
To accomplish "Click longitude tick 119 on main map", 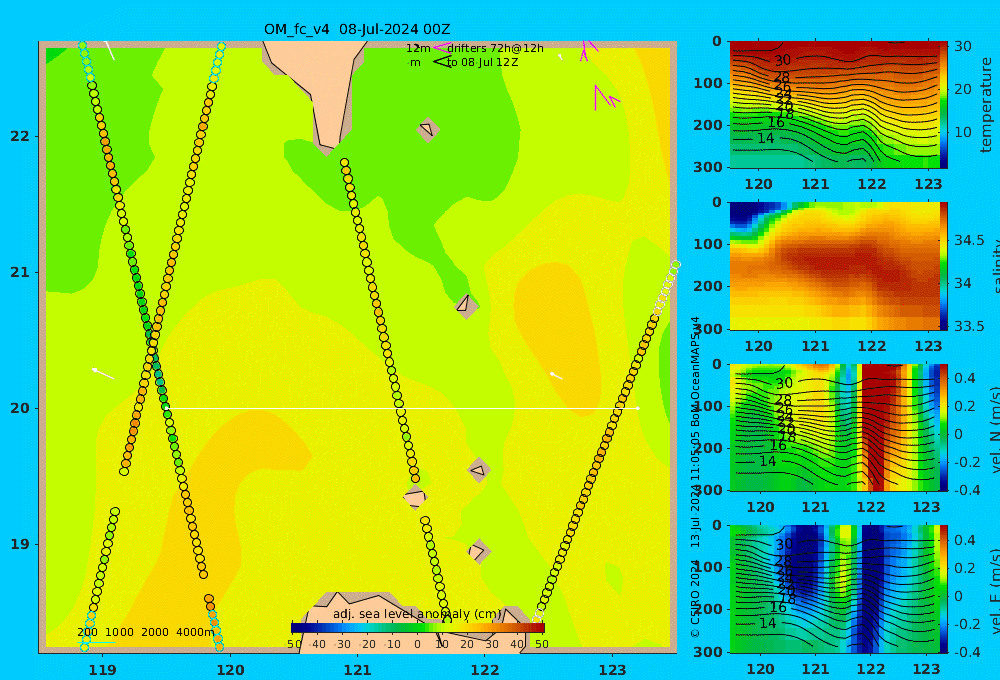I will [x=102, y=670].
